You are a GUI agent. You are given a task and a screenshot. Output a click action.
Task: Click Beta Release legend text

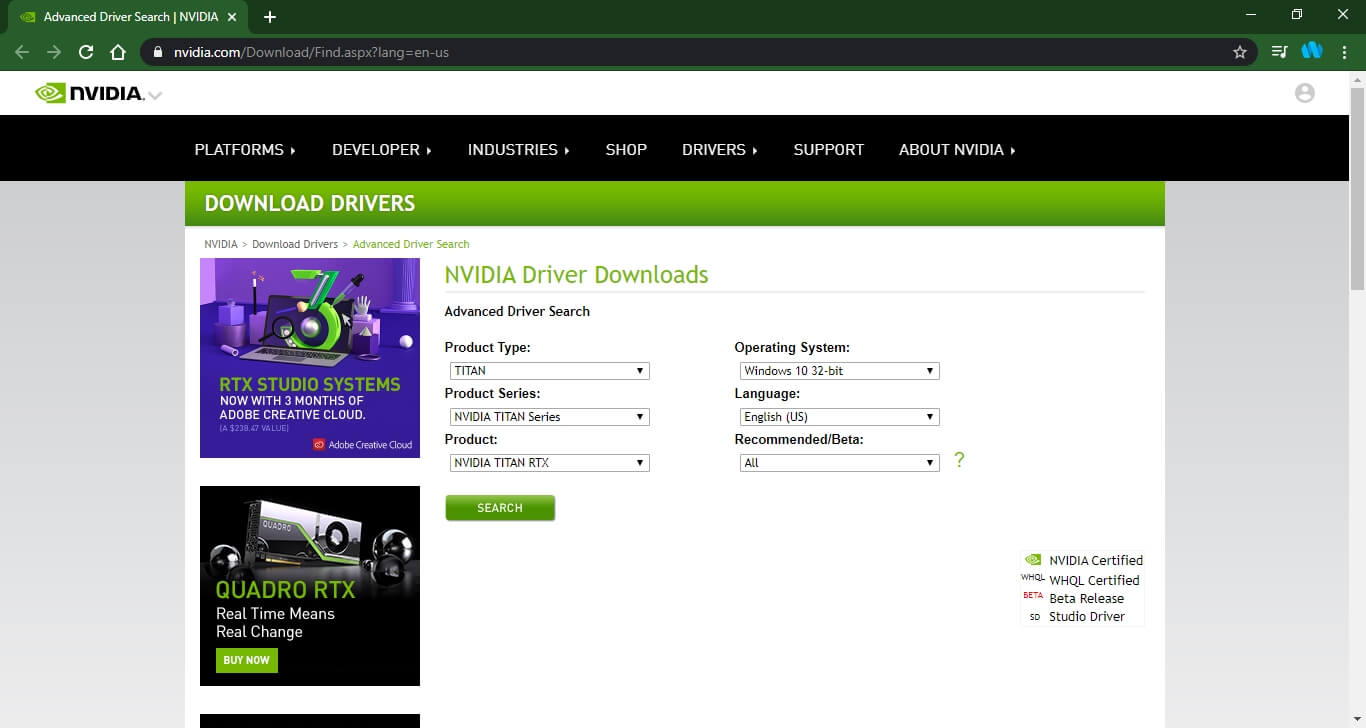[1086, 598]
